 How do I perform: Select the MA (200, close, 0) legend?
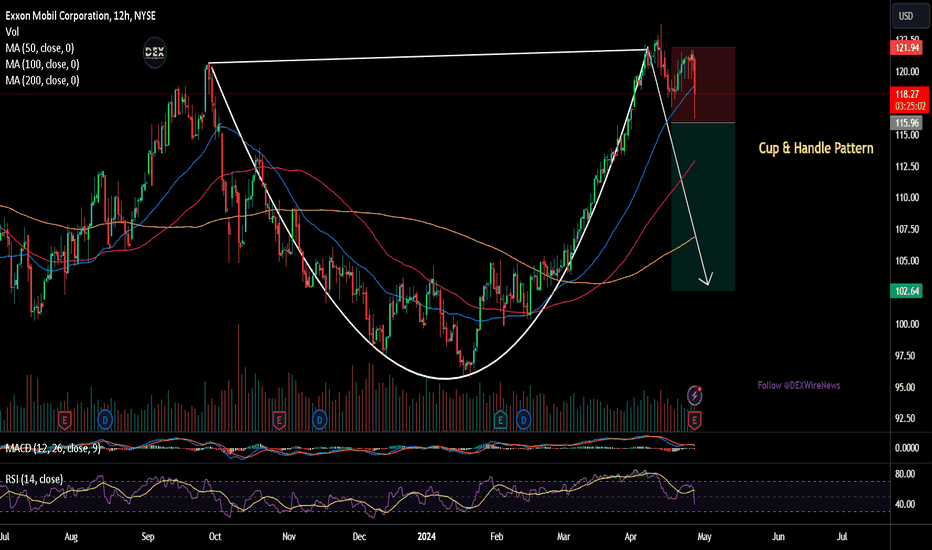coord(42,80)
